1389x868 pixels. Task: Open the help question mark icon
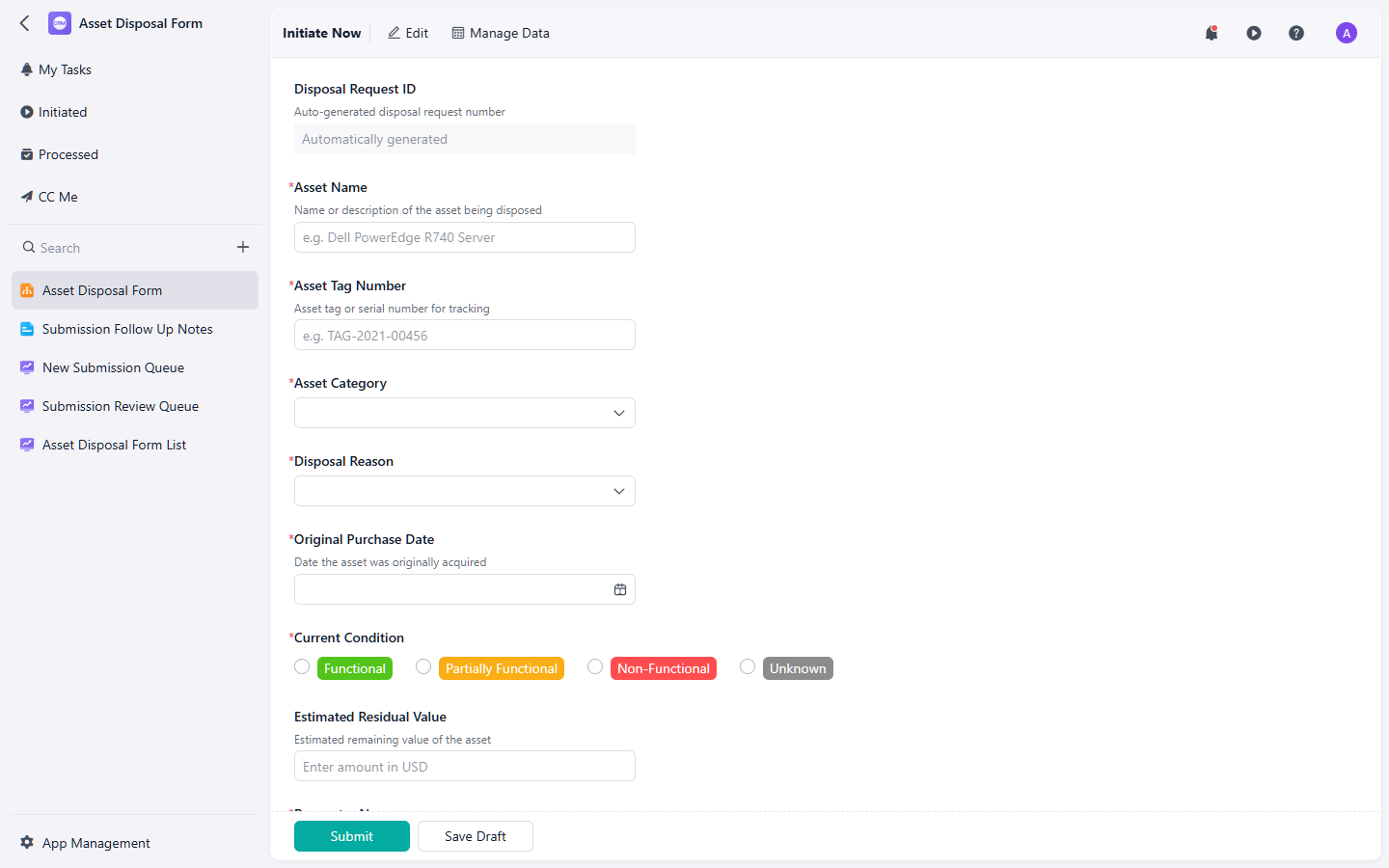1296,33
